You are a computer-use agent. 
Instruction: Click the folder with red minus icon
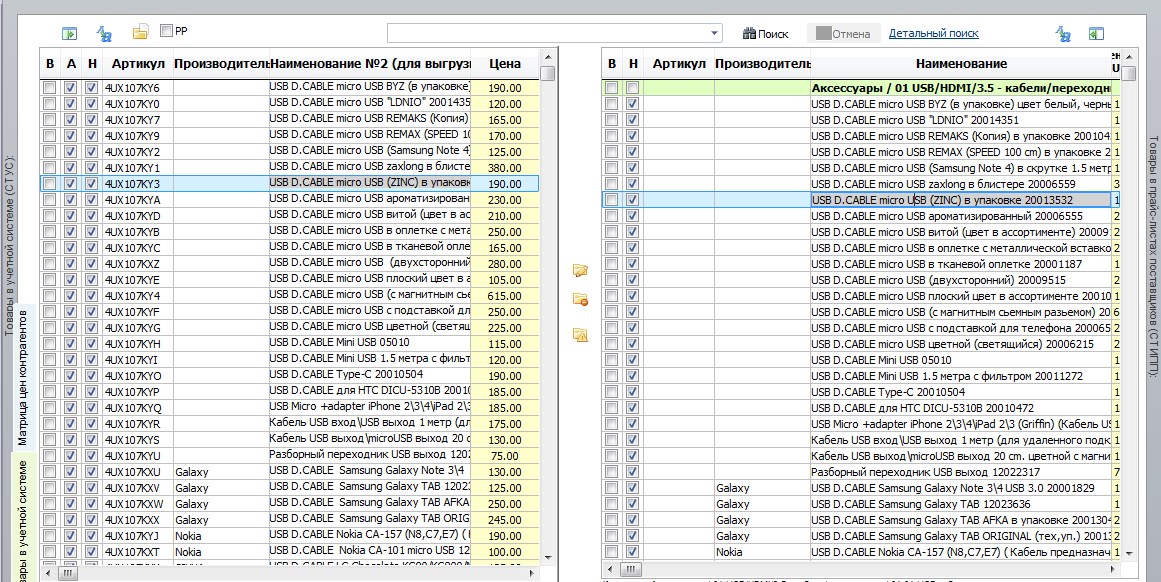coord(580,300)
